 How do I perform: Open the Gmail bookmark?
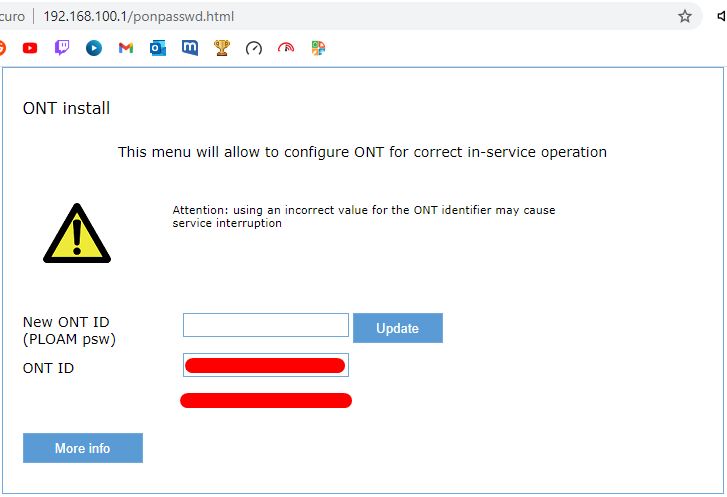tap(126, 48)
